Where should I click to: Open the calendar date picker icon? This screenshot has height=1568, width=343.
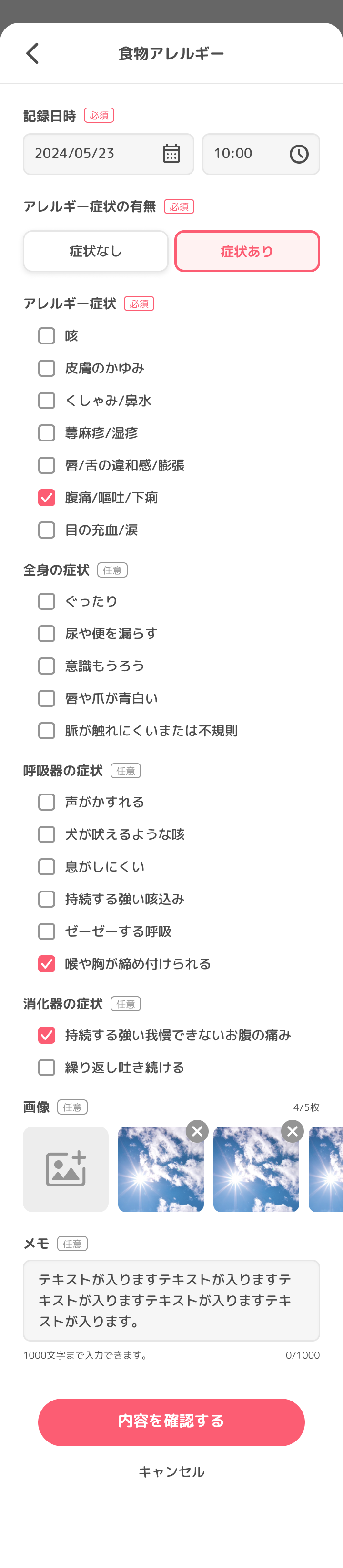(x=171, y=153)
